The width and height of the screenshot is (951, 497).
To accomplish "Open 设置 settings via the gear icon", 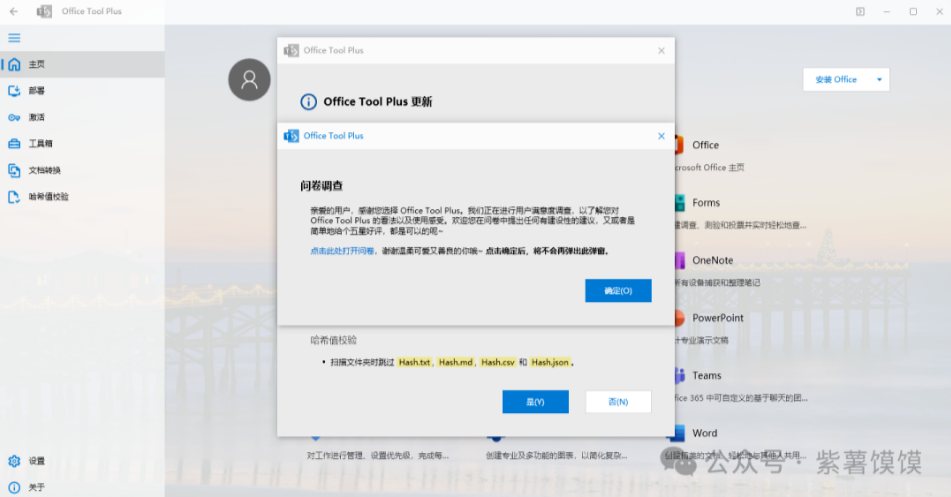I will pos(14,461).
